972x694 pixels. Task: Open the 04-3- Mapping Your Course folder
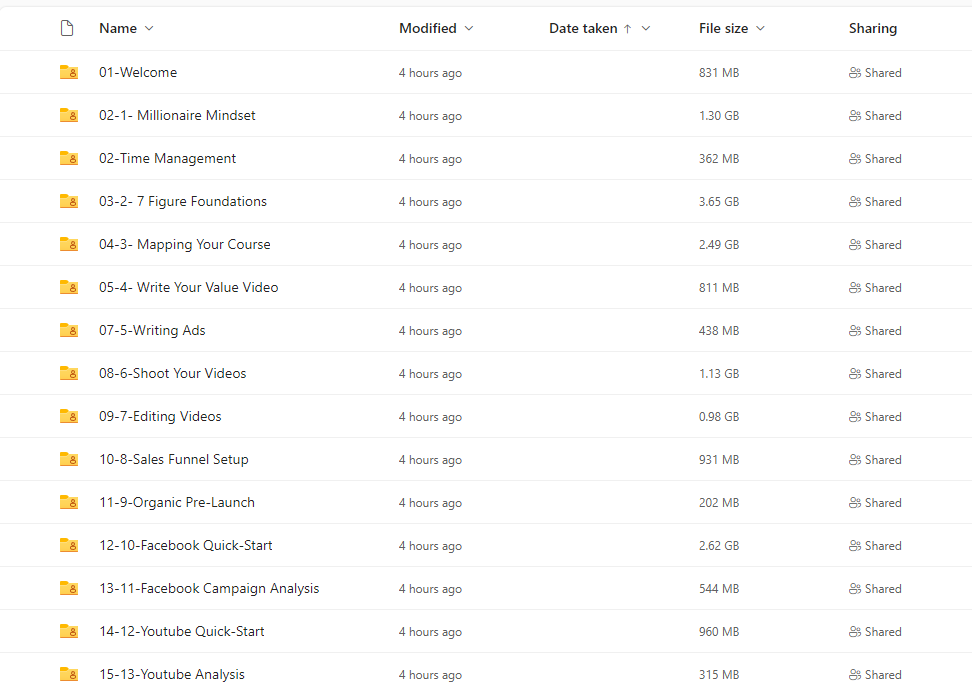pos(185,244)
